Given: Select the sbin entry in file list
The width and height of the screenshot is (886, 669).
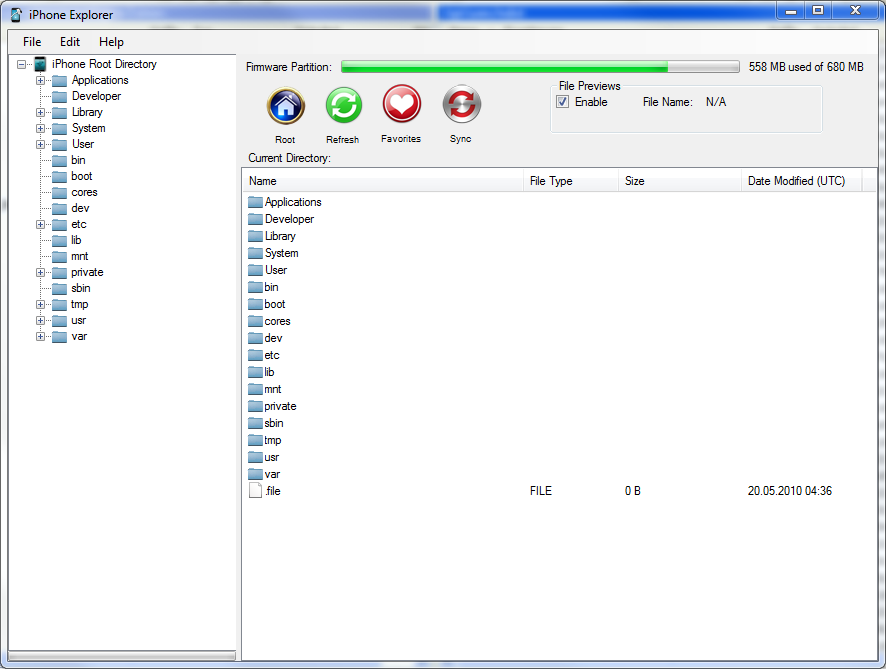Looking at the screenshot, I should pyautogui.click(x=274, y=423).
